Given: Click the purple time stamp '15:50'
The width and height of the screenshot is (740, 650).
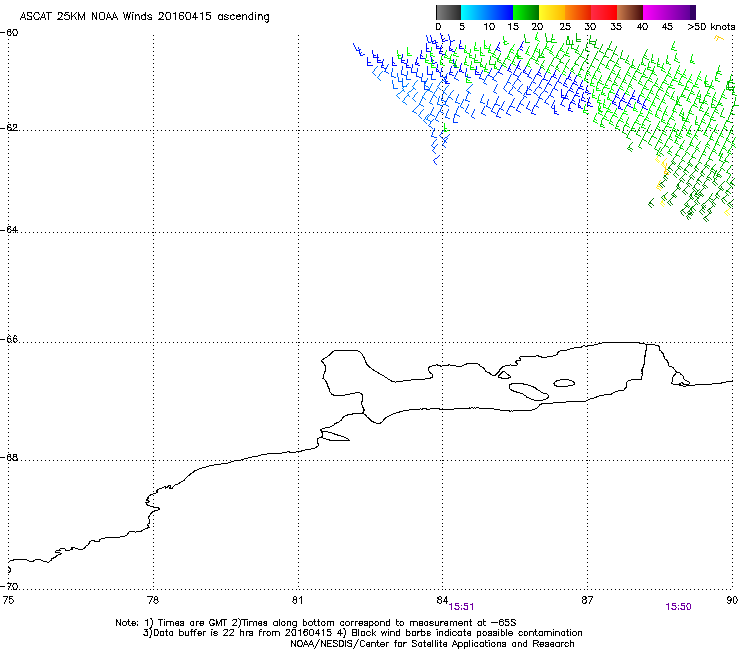Looking at the screenshot, I should [678, 607].
